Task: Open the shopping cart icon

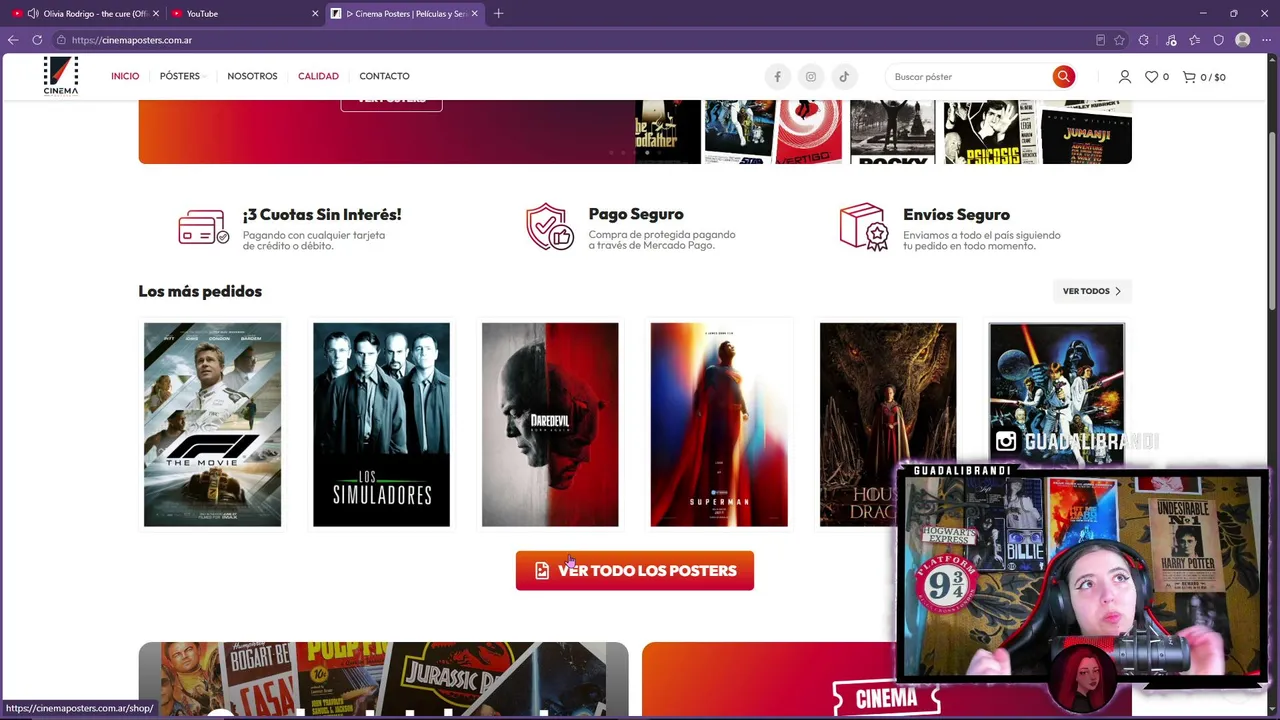Action: [x=1189, y=77]
